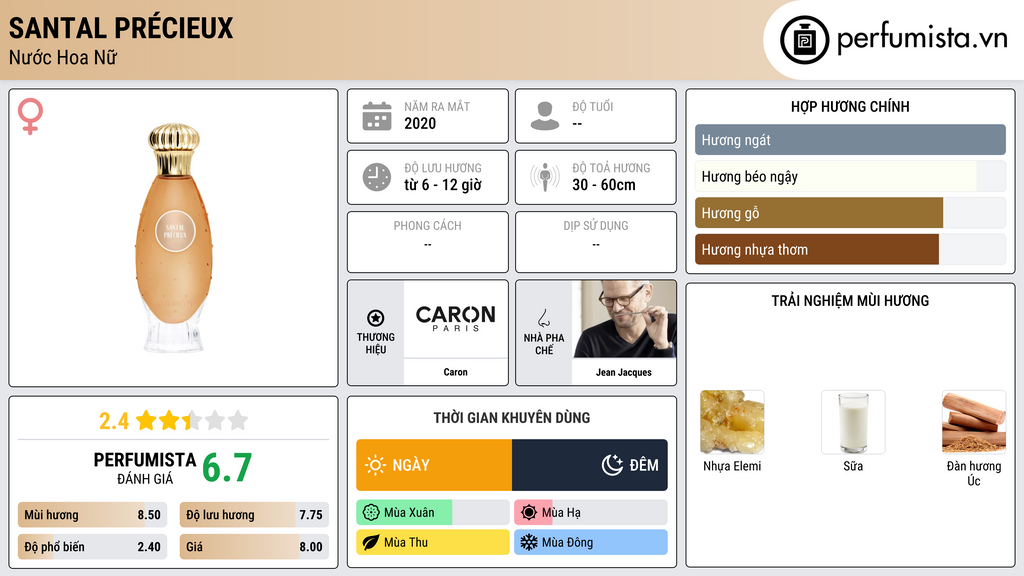This screenshot has width=1024, height=576.
Task: Select the Mùa Thu season bar
Action: point(433,542)
